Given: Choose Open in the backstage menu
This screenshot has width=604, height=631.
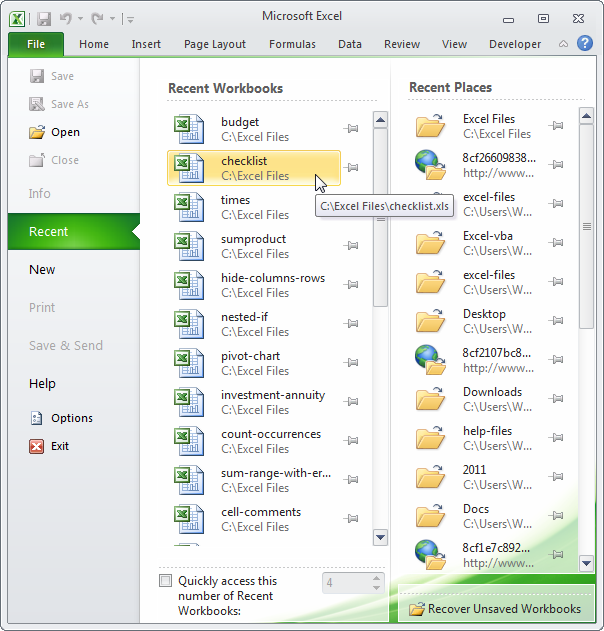Looking at the screenshot, I should coord(54,132).
